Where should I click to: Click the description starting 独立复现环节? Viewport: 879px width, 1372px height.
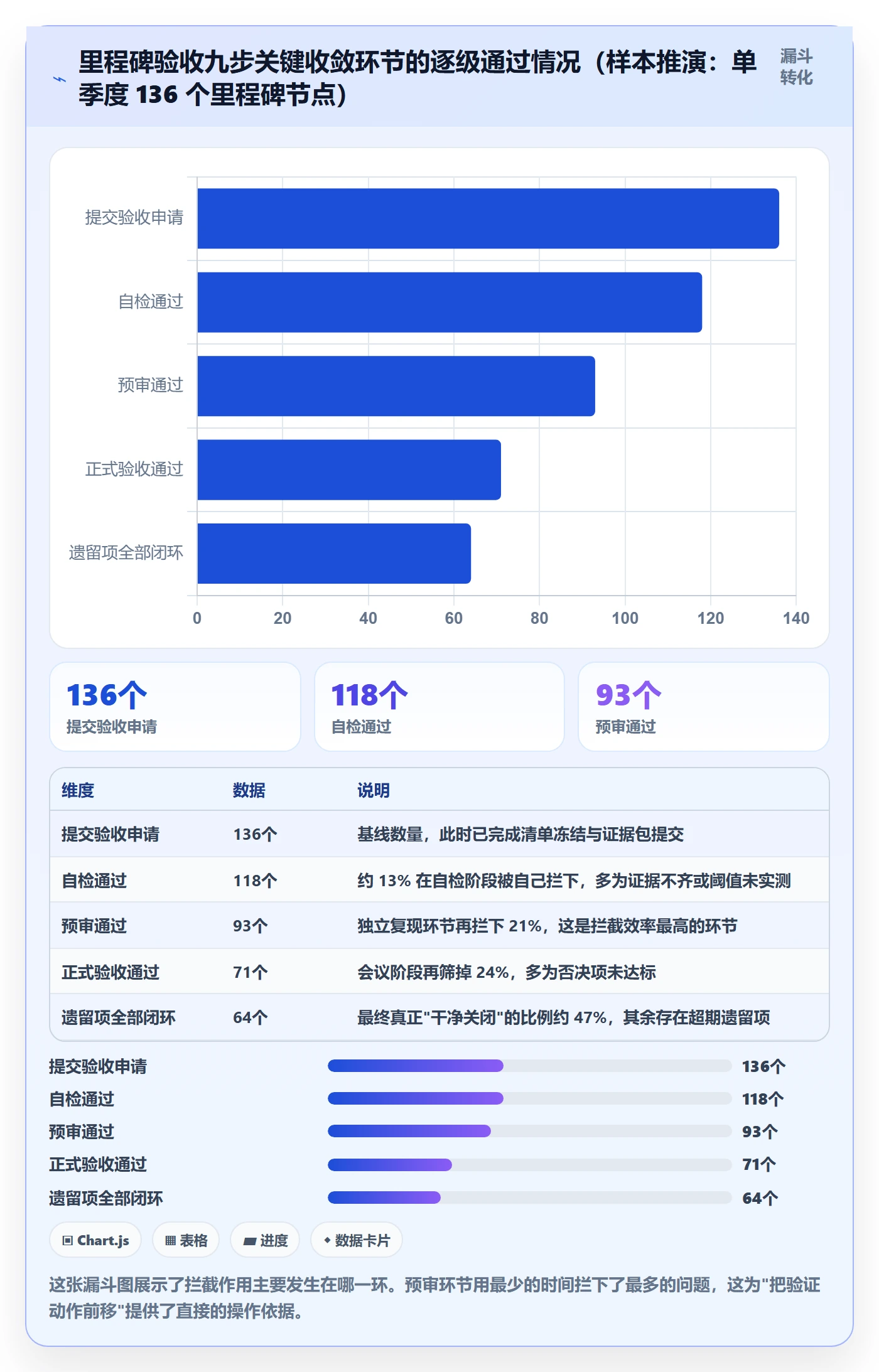pyautogui.click(x=547, y=926)
